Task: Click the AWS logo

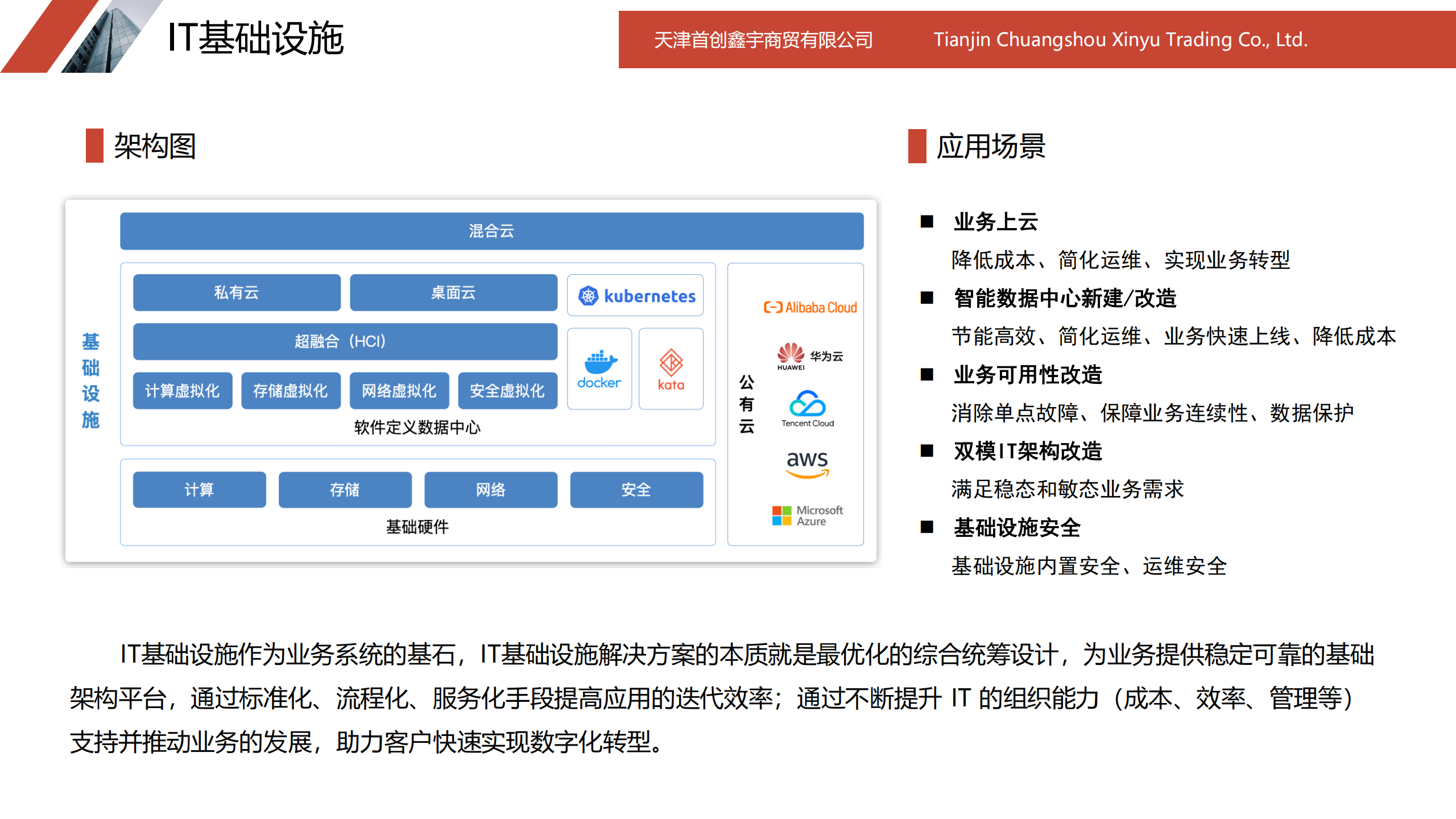Action: (x=807, y=464)
